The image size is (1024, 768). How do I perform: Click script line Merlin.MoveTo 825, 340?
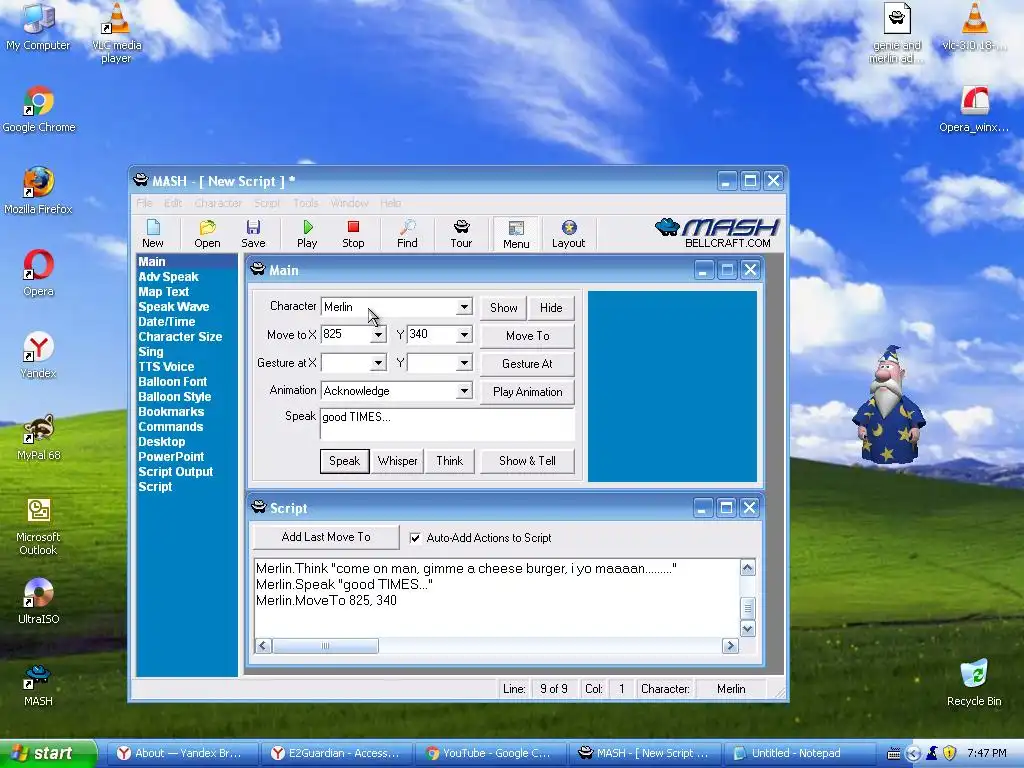[x=327, y=600]
